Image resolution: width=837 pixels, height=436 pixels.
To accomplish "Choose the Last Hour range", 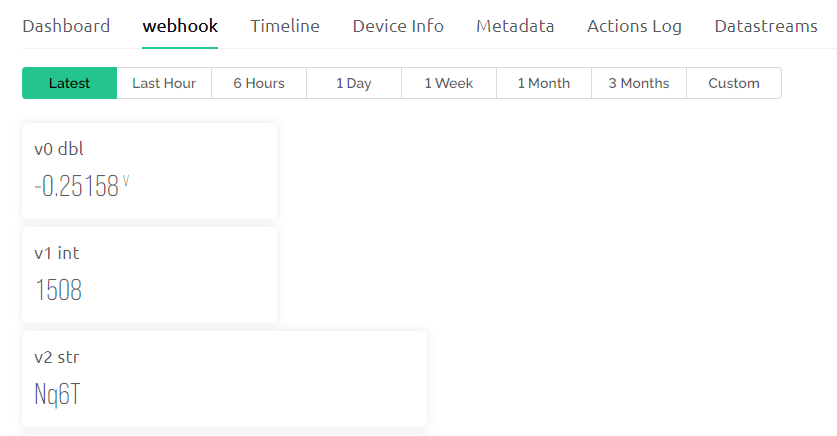I will (x=164, y=83).
